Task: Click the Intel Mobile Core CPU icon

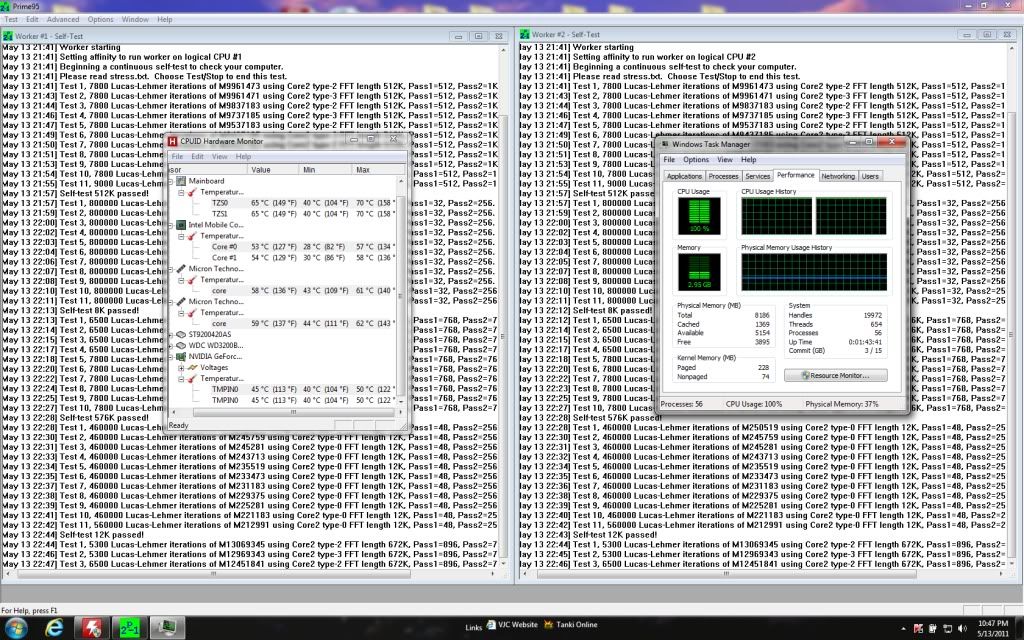Action: coord(182,225)
